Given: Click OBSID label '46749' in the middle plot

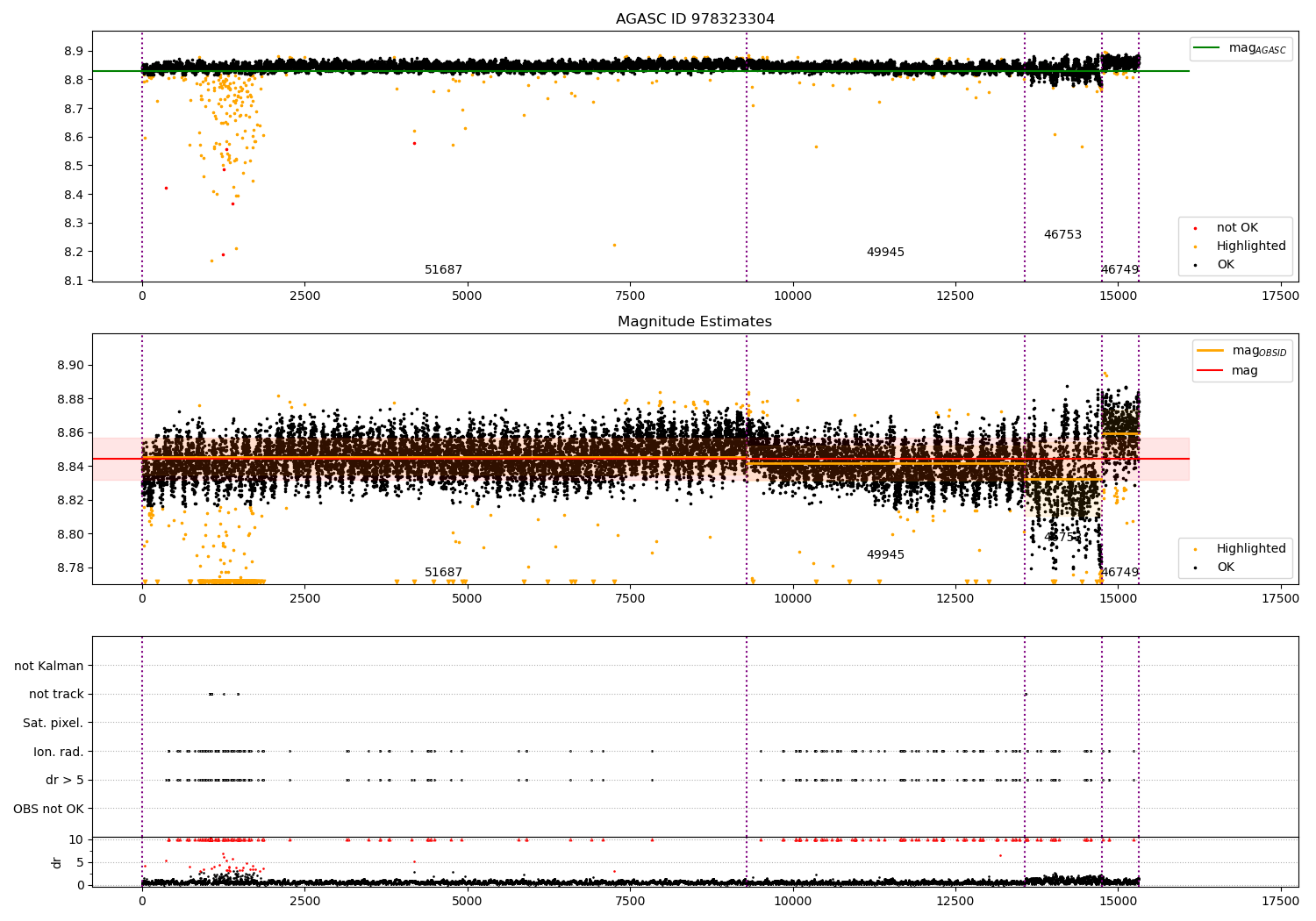Looking at the screenshot, I should click(x=1119, y=573).
